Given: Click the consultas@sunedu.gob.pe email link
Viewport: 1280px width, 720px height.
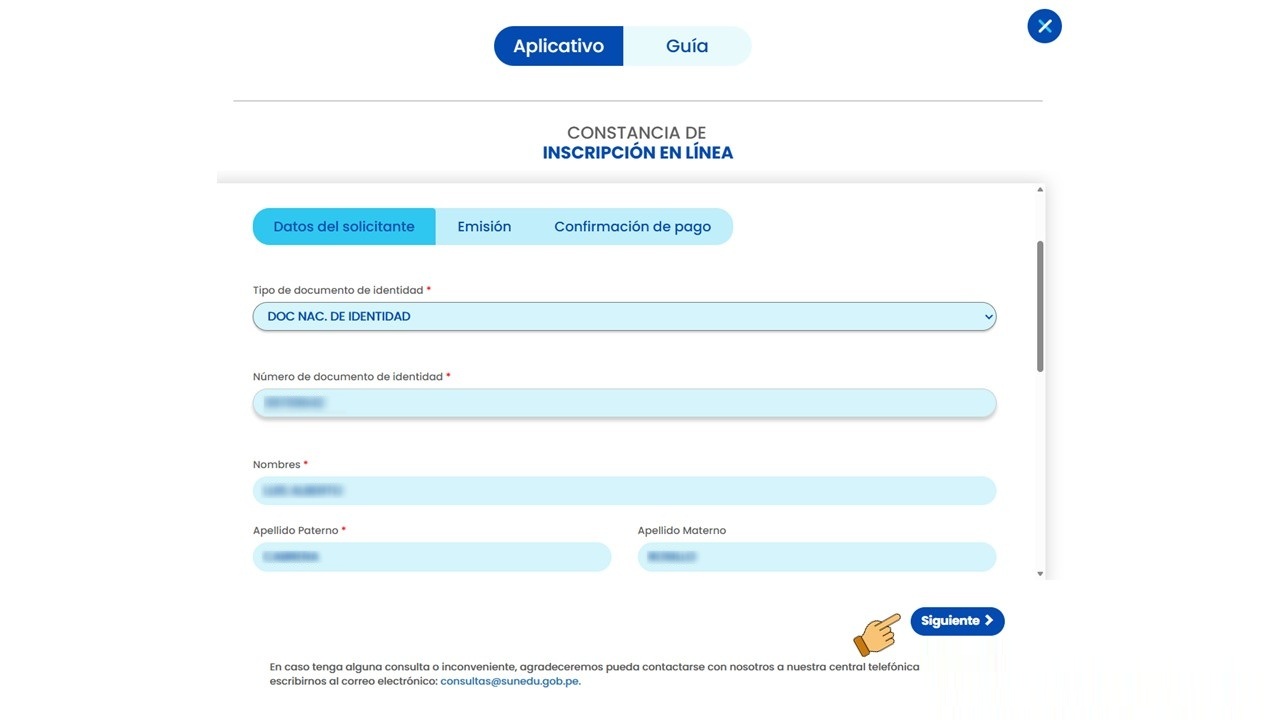Looking at the screenshot, I should [509, 680].
